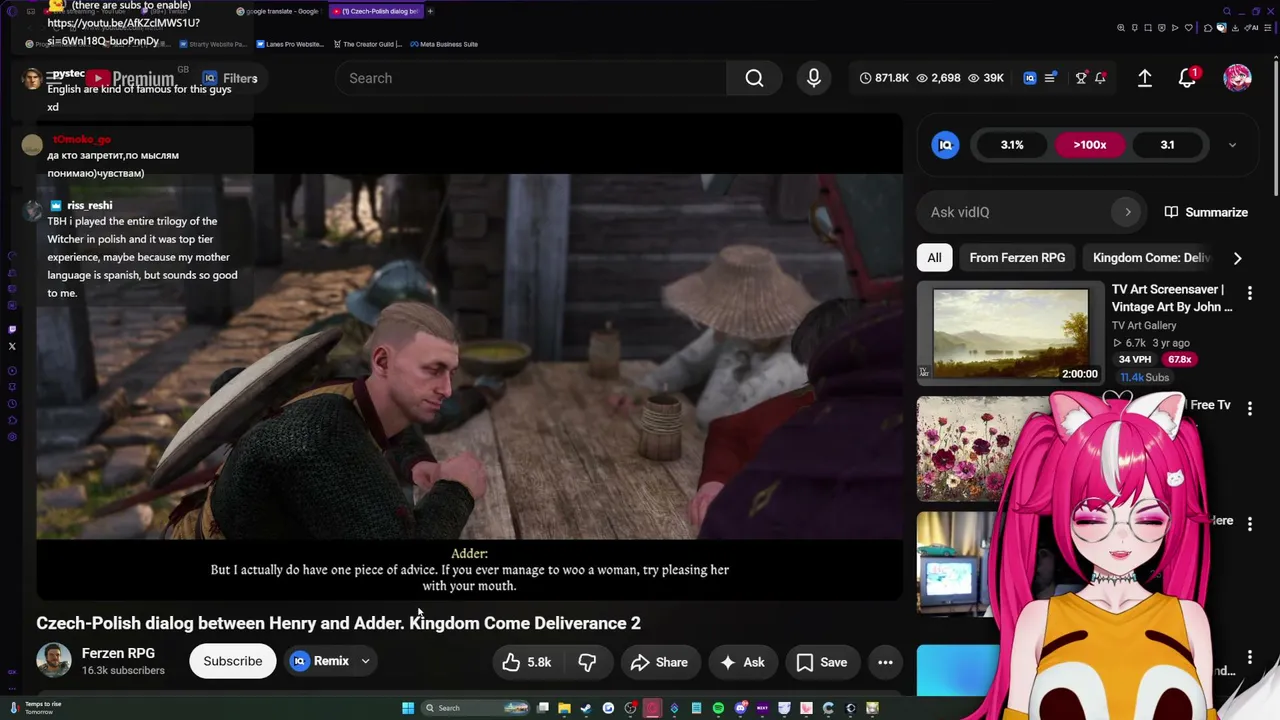
Task: Click the 2,698 views stat
Action: [x=938, y=78]
